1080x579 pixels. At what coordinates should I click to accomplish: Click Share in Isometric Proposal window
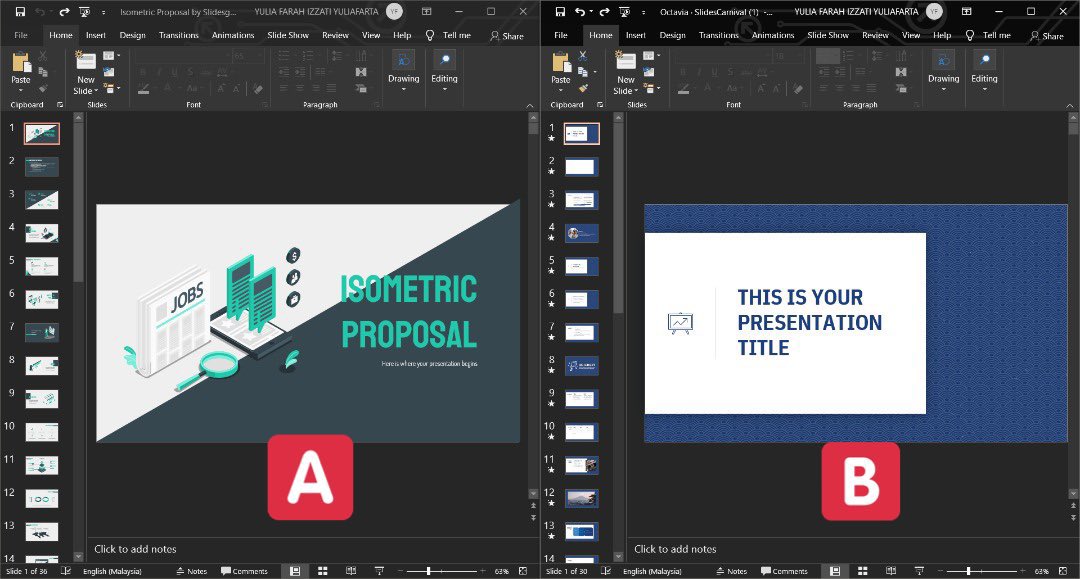point(507,36)
